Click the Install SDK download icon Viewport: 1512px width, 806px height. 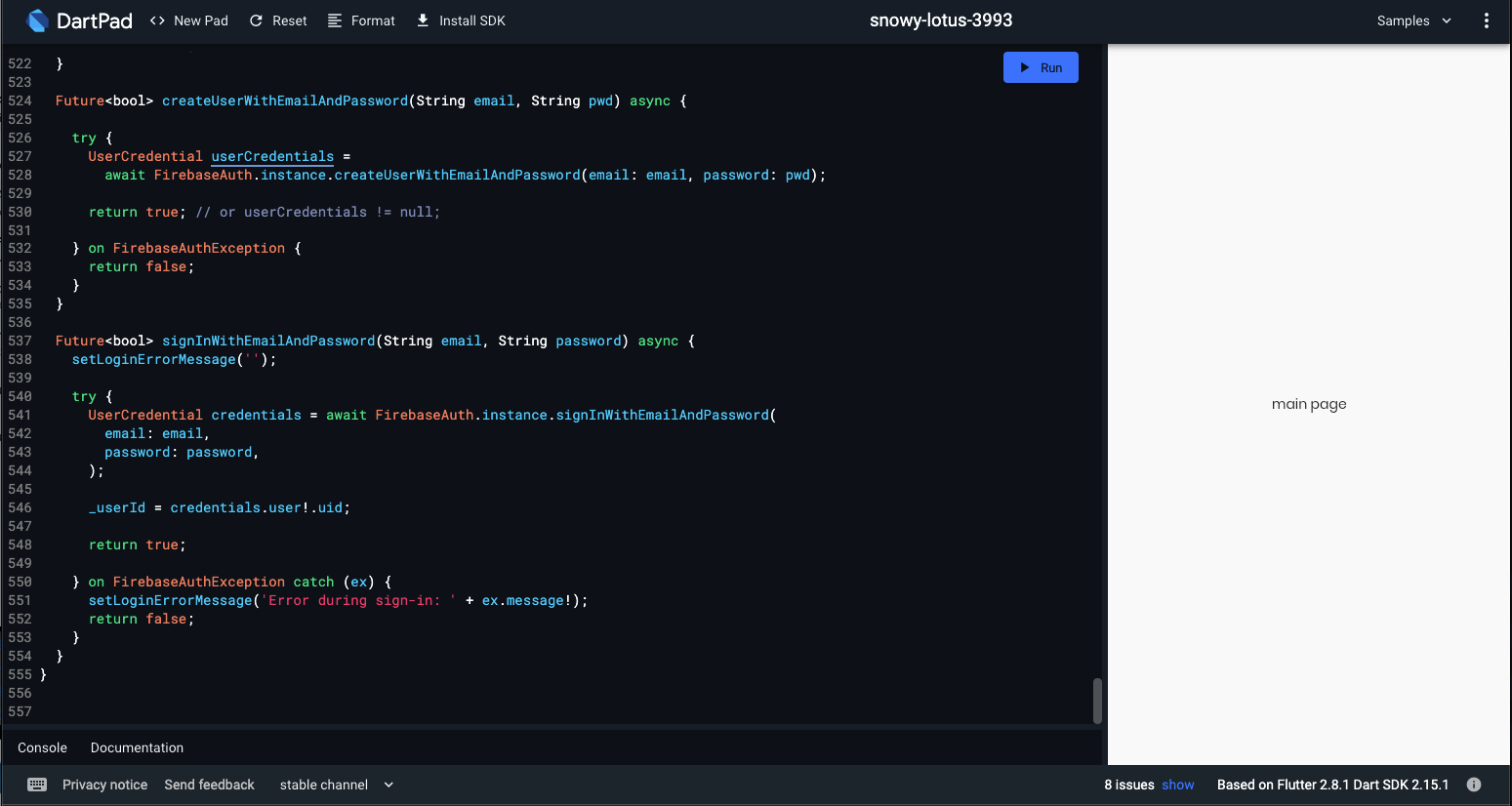point(423,20)
